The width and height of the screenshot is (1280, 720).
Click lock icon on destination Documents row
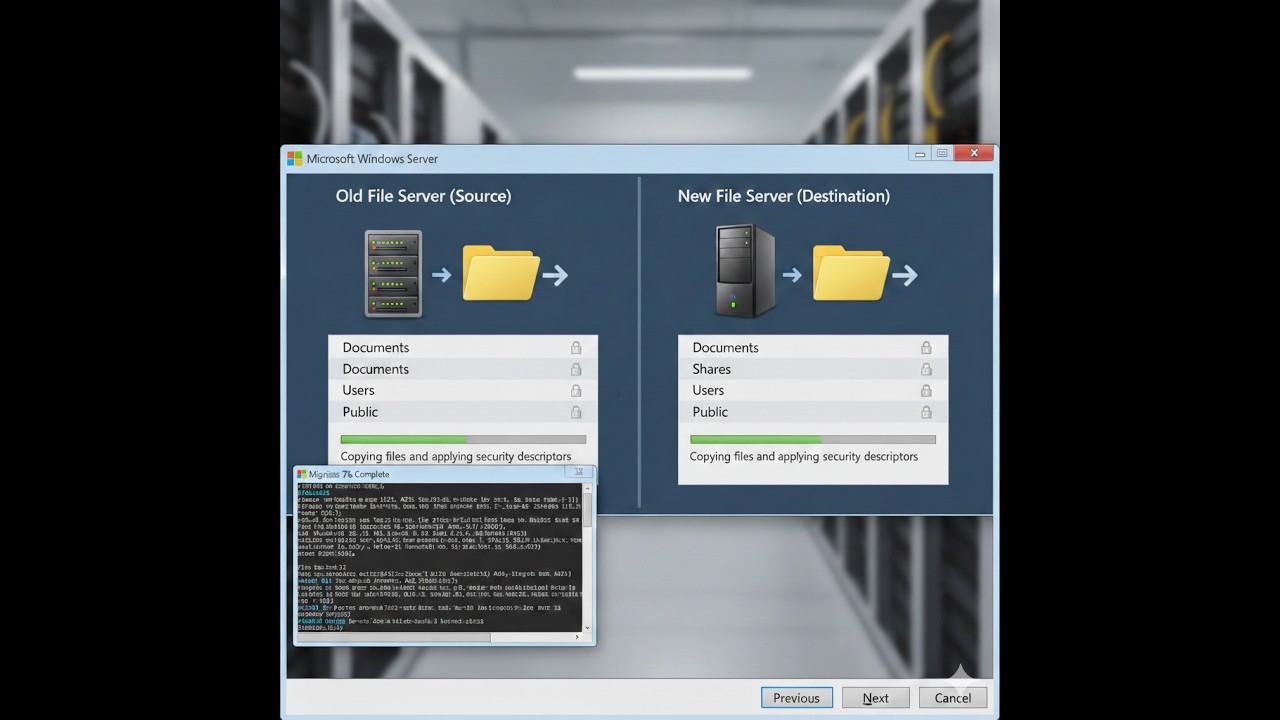coord(926,348)
